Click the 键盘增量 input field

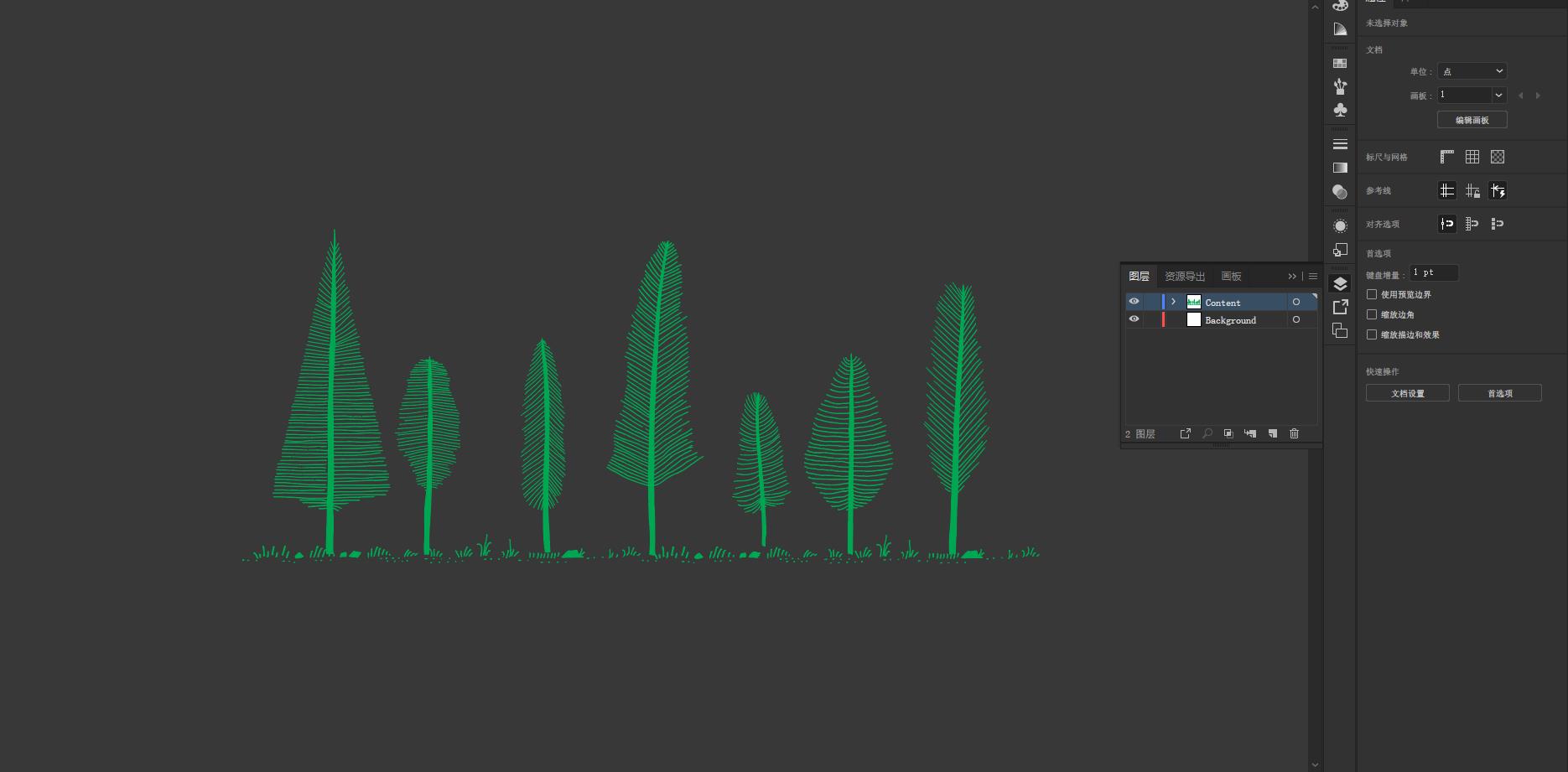(1434, 272)
